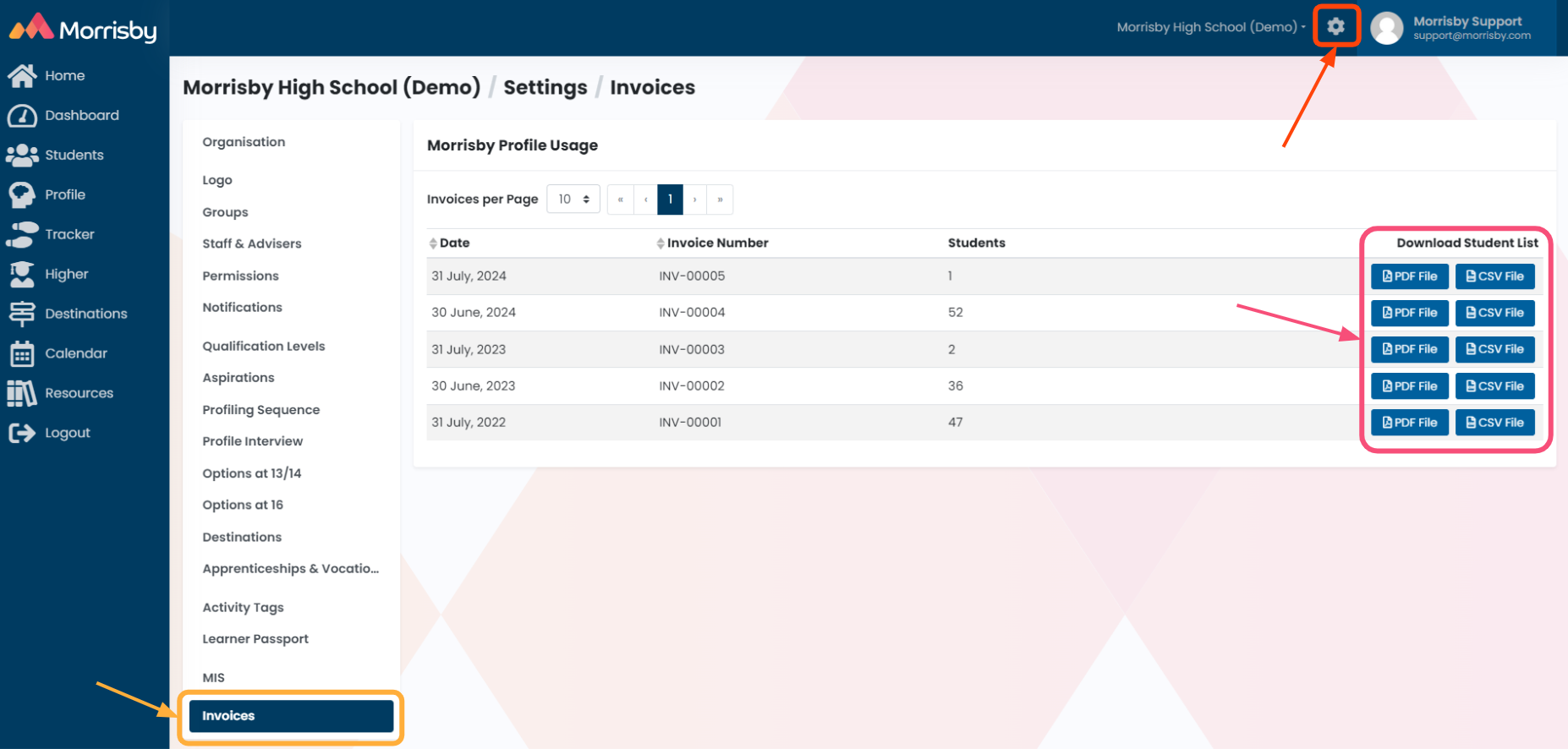Open the Permissions settings section

[240, 276]
